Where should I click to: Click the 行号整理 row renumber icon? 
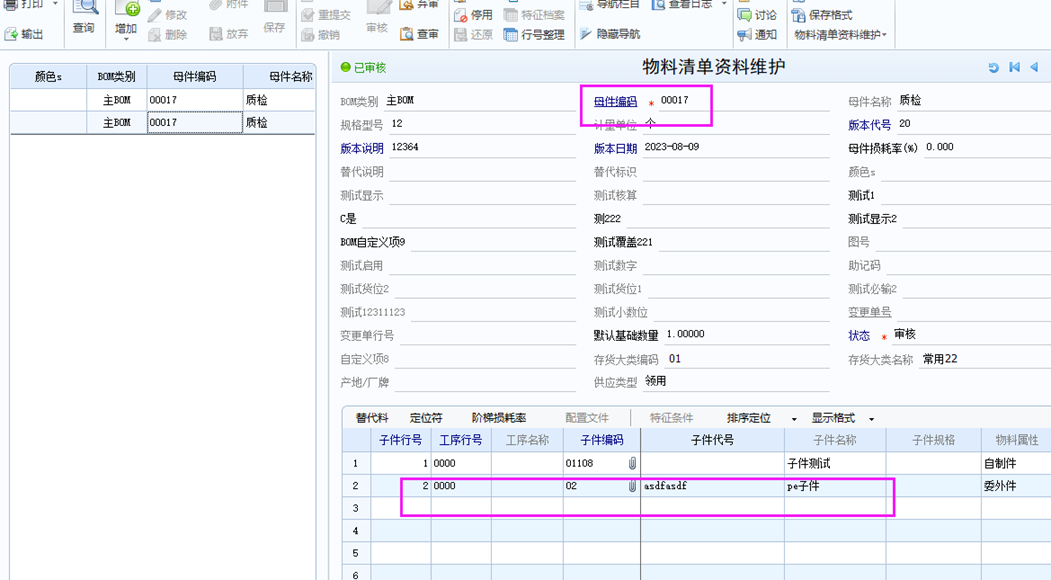pos(511,34)
